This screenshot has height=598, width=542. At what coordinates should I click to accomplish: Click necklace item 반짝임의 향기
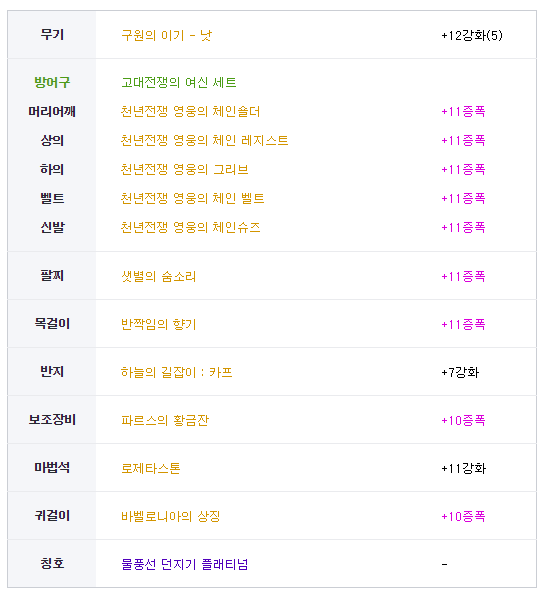point(158,324)
